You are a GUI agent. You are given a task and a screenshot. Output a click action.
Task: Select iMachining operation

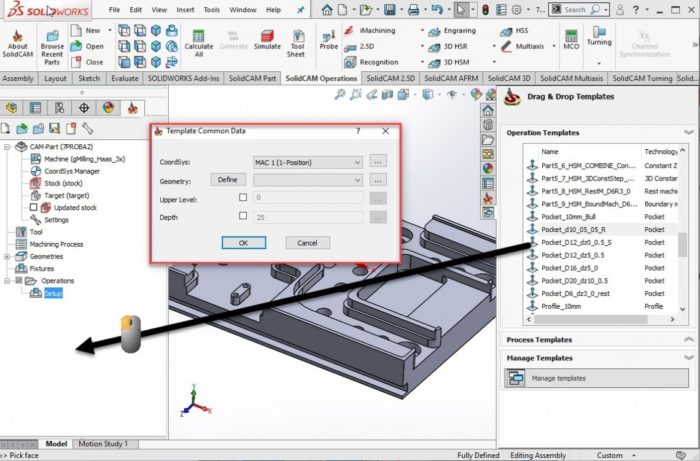[371, 30]
